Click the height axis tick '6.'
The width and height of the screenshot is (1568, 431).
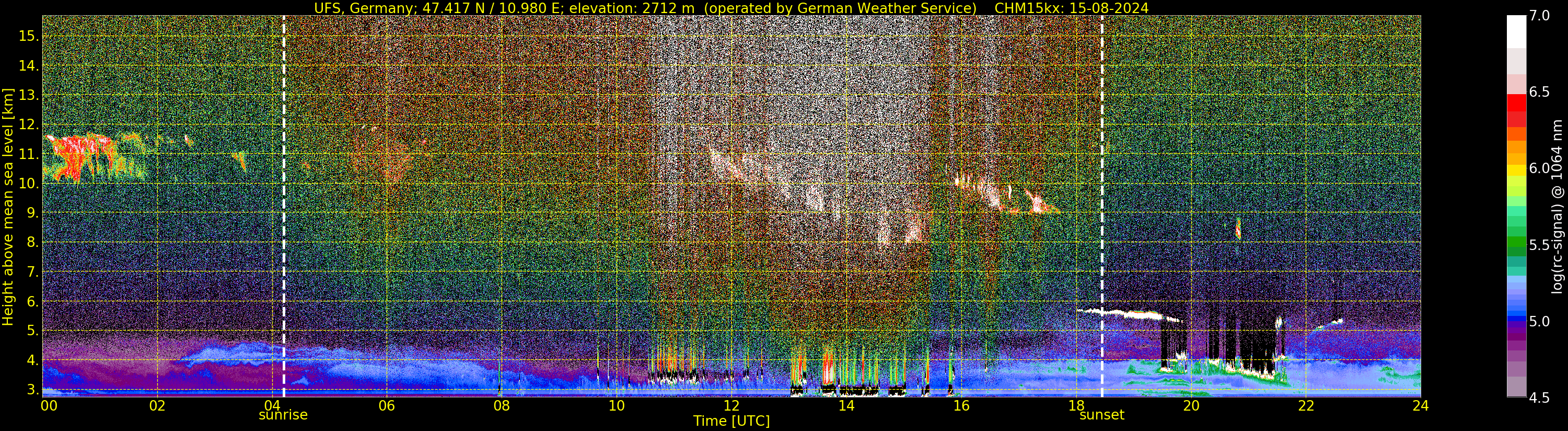point(32,301)
